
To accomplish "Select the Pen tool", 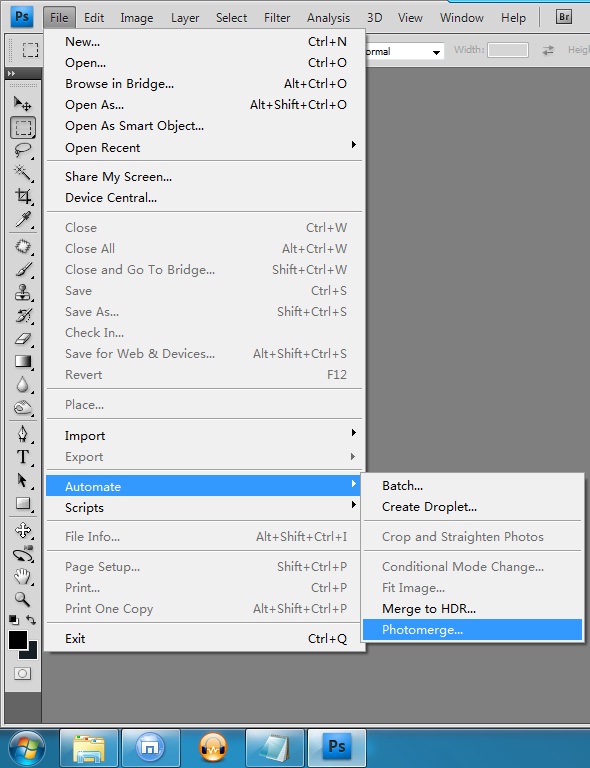I will coord(23,434).
